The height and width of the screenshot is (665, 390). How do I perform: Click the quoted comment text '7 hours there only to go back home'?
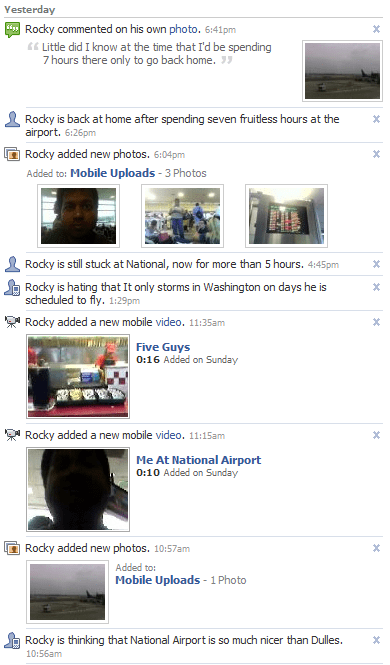[129, 60]
